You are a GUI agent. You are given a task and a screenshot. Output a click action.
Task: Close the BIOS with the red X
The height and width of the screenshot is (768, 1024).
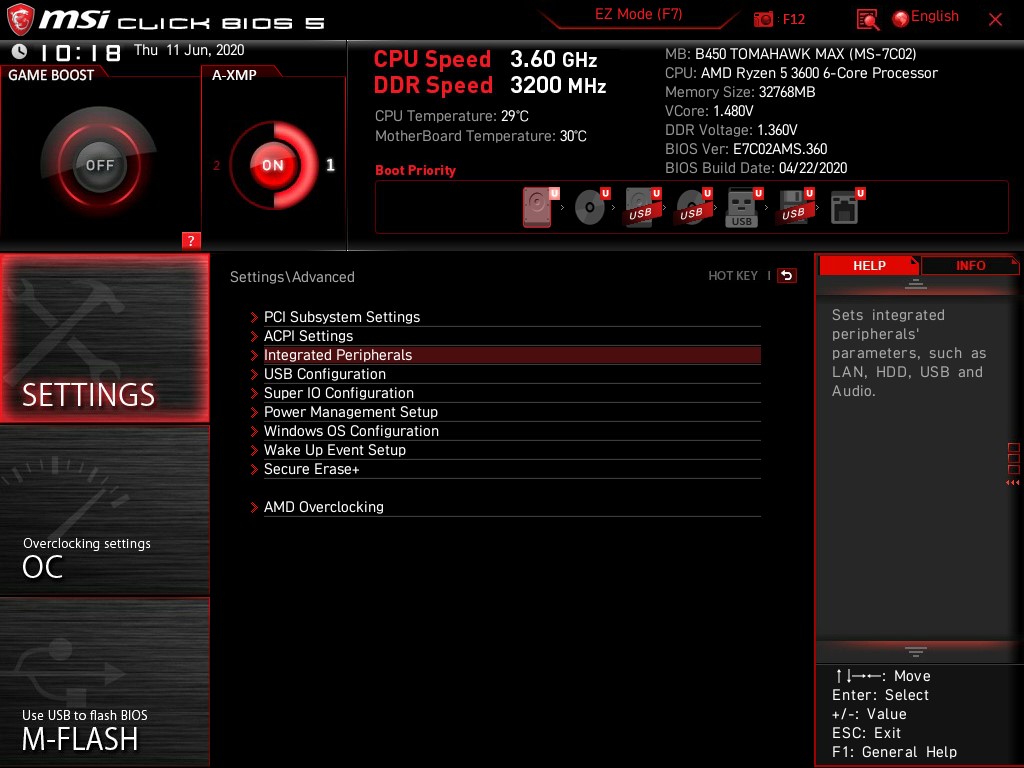point(995,20)
